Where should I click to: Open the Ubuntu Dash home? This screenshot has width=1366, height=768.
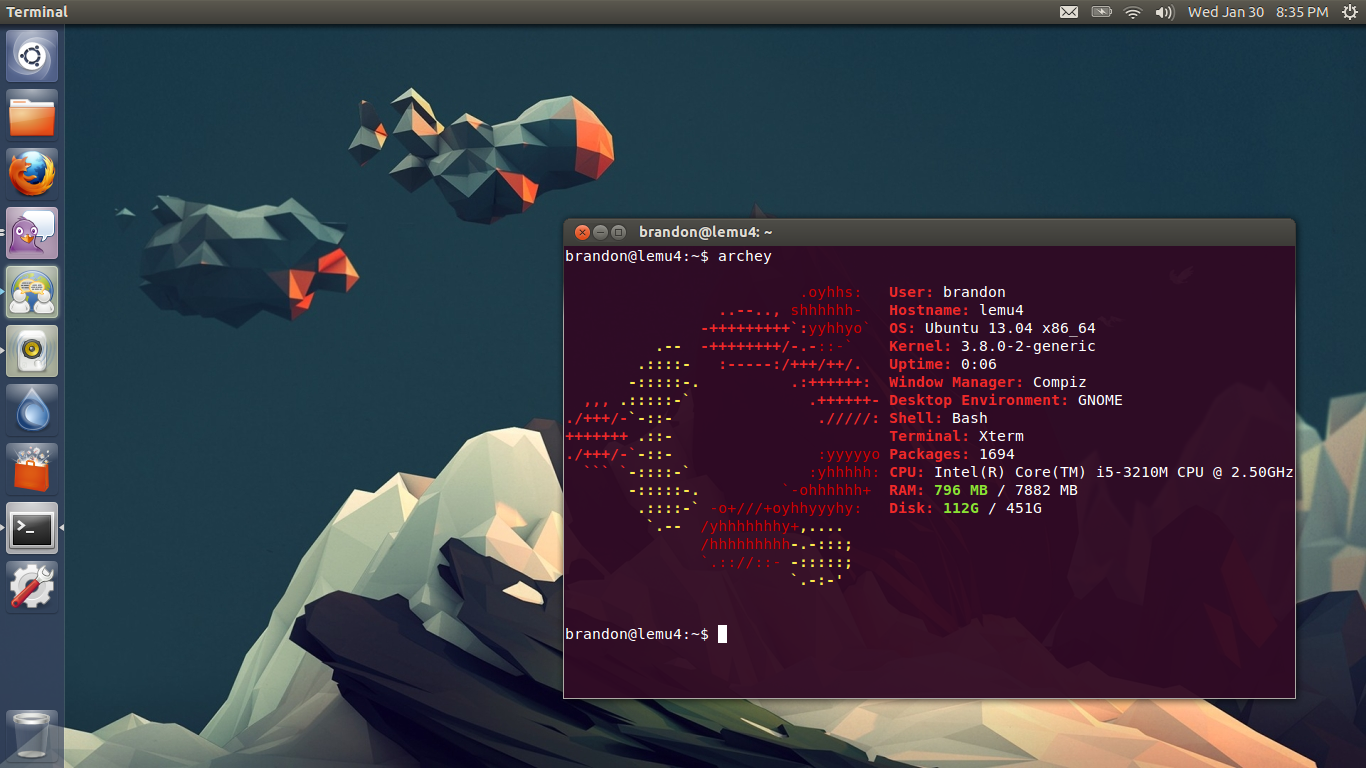point(31,55)
